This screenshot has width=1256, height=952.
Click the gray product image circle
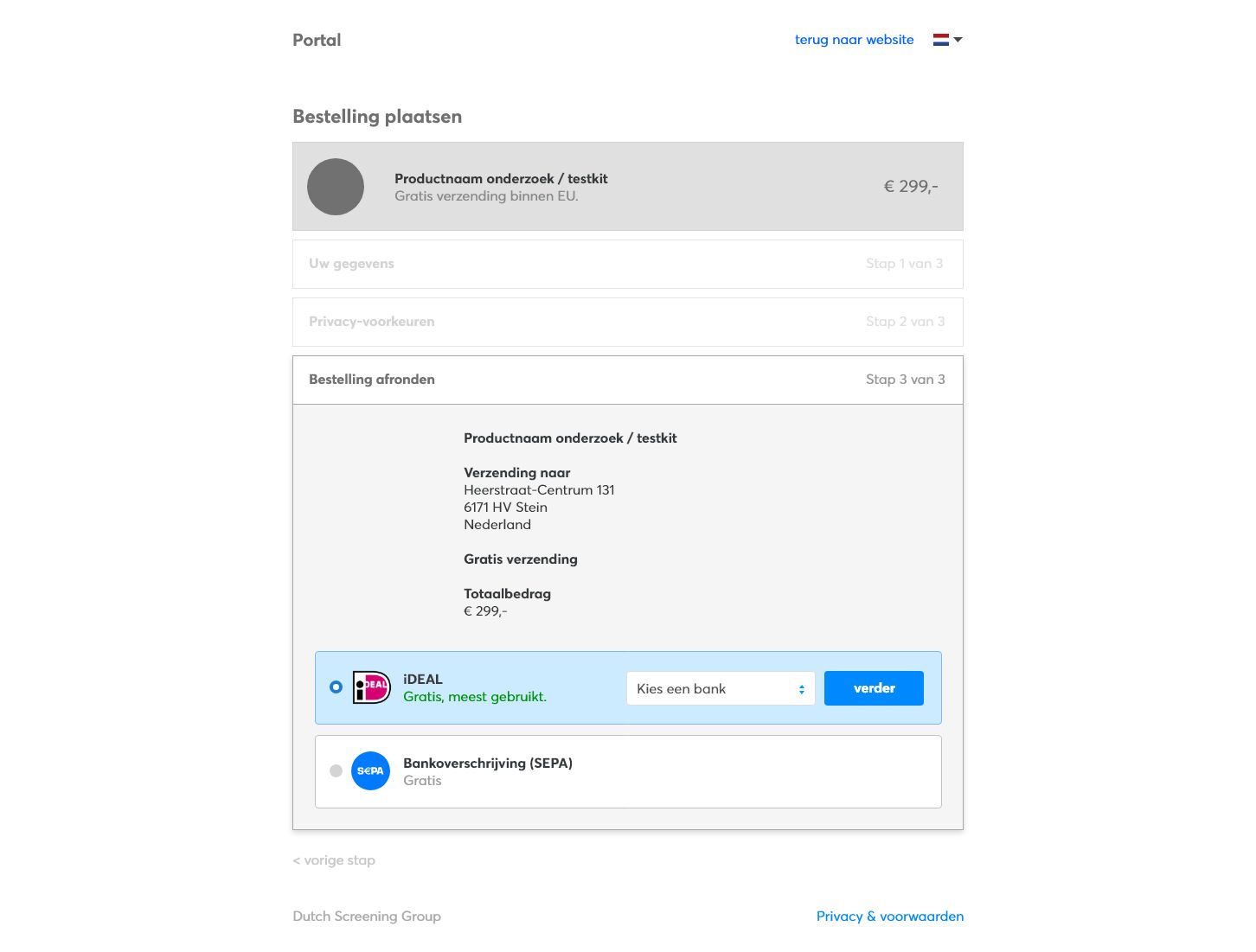[336, 187]
